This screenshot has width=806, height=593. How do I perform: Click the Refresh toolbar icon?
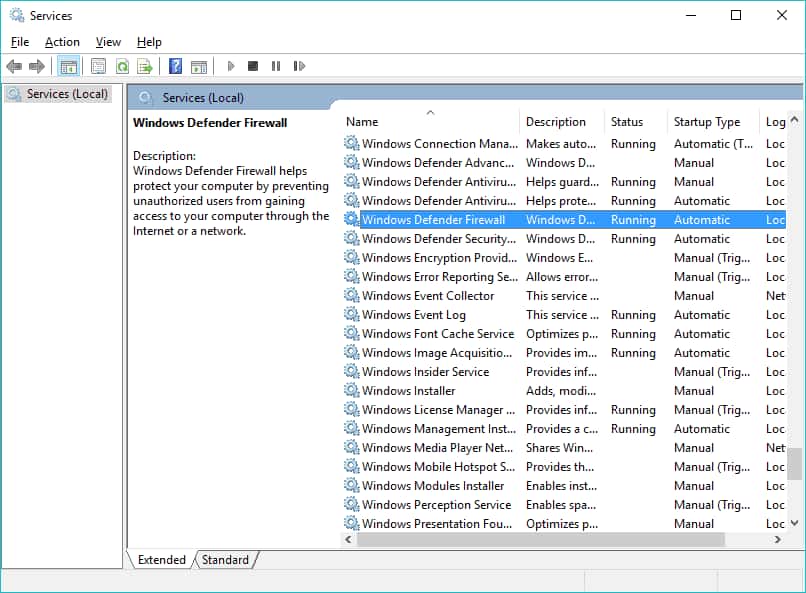pyautogui.click(x=122, y=66)
